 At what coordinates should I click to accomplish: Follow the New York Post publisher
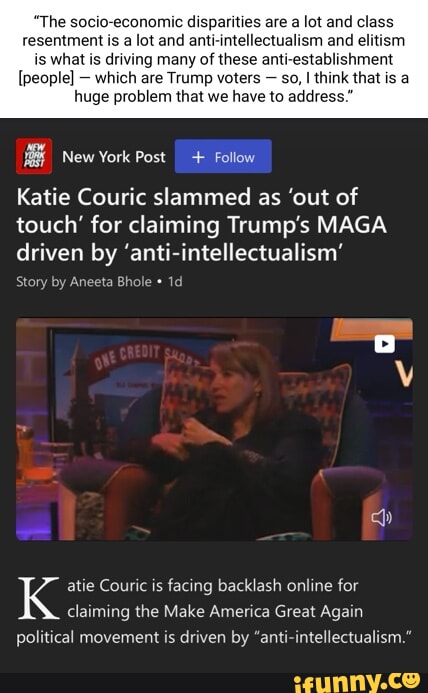[223, 156]
